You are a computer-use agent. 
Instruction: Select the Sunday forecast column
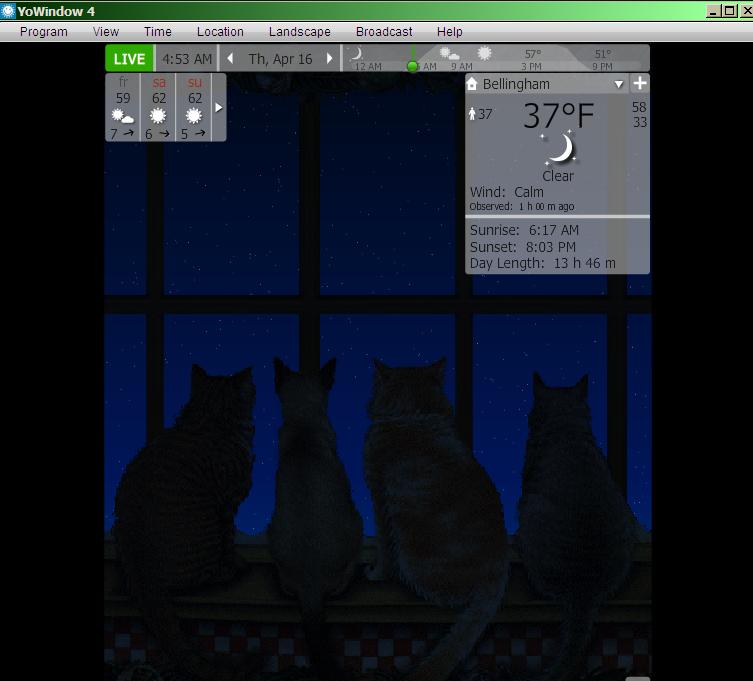(194, 107)
